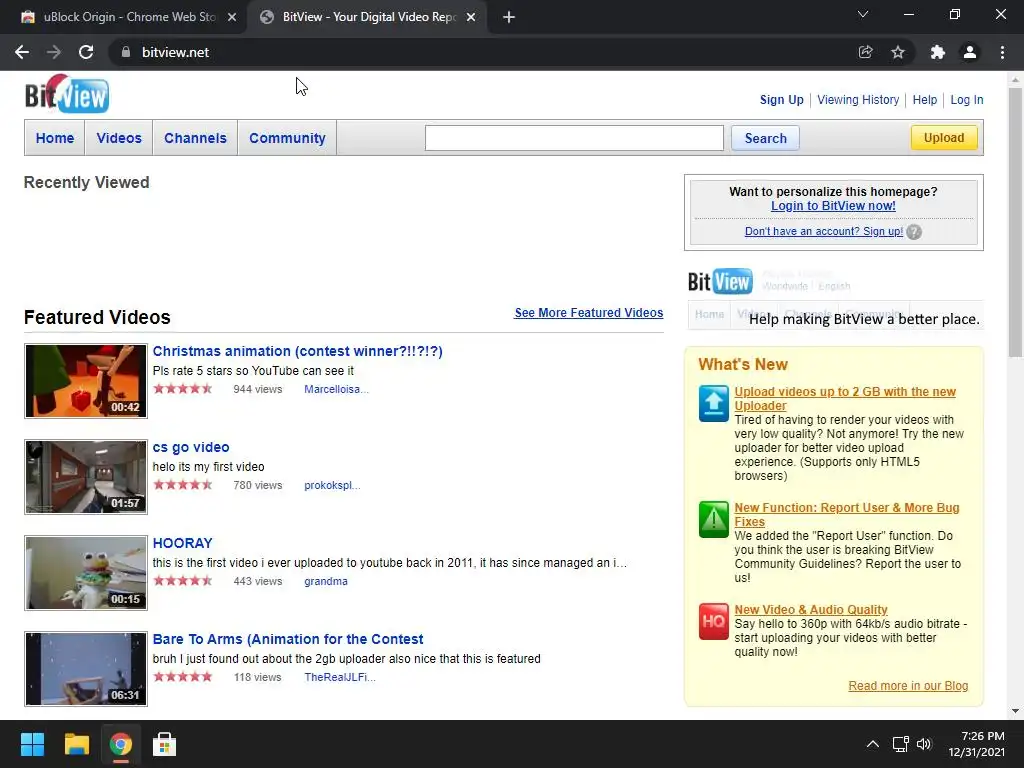Click the network icon in system tray

(901, 744)
